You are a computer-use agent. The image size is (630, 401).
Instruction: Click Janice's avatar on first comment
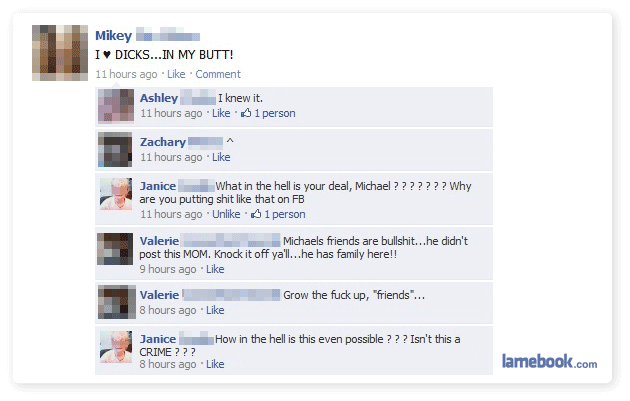tap(116, 194)
